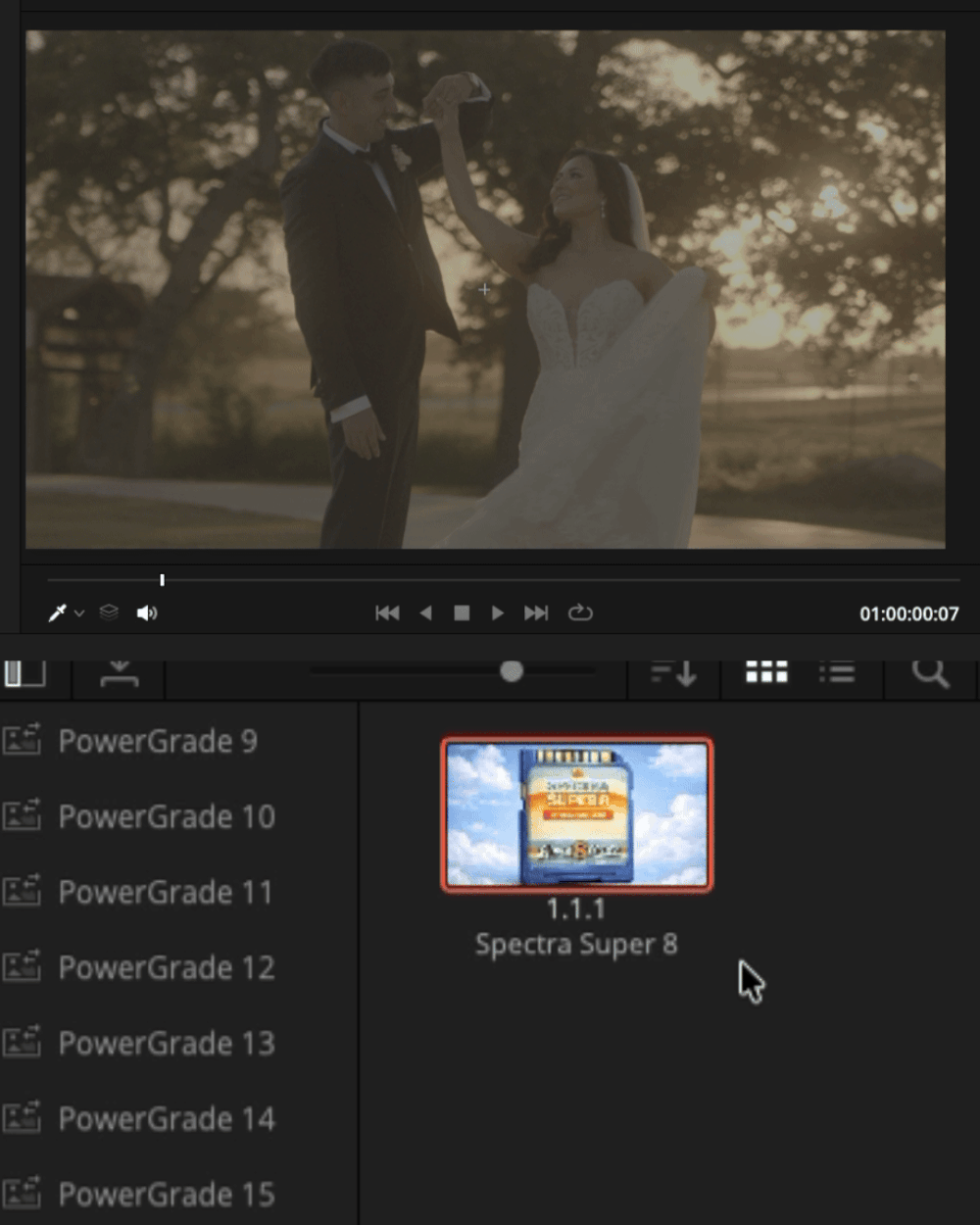This screenshot has height=1225, width=980.
Task: Click the grab still export icon
Action: (x=118, y=672)
